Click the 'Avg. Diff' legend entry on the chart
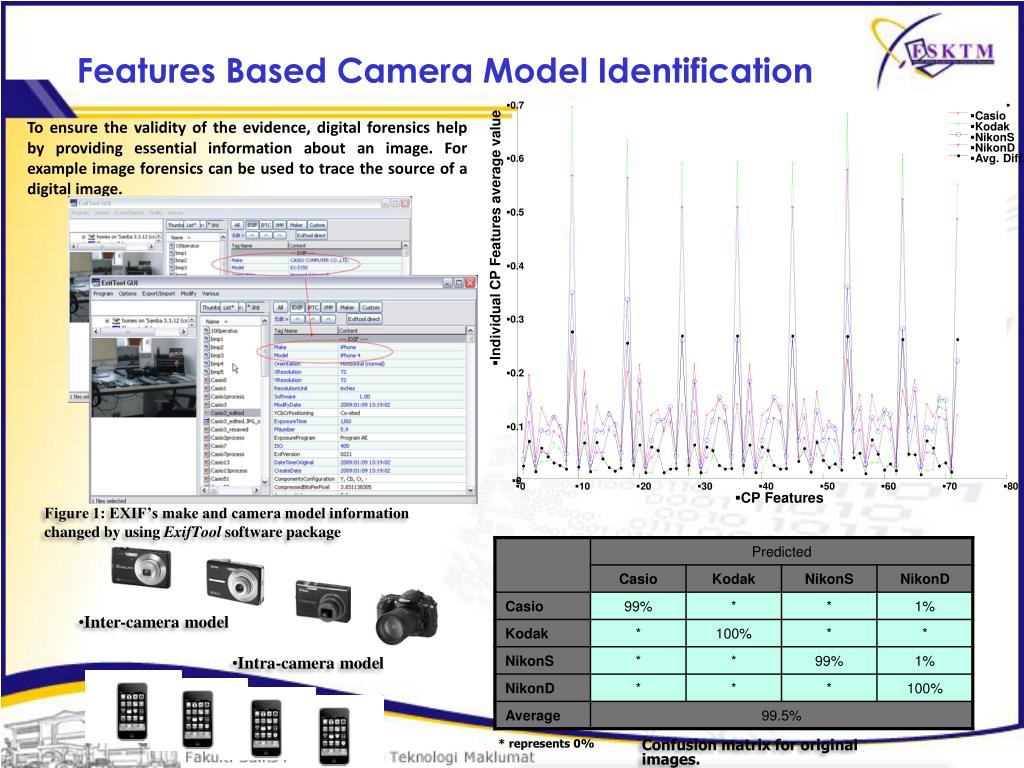 (x=984, y=158)
